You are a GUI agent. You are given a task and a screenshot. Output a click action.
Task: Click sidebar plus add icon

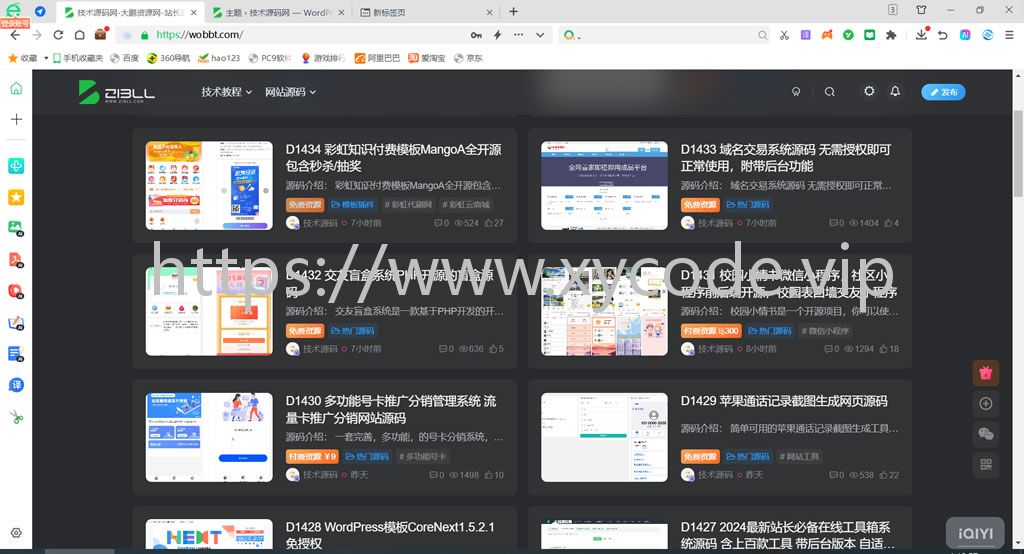pyautogui.click(x=16, y=120)
